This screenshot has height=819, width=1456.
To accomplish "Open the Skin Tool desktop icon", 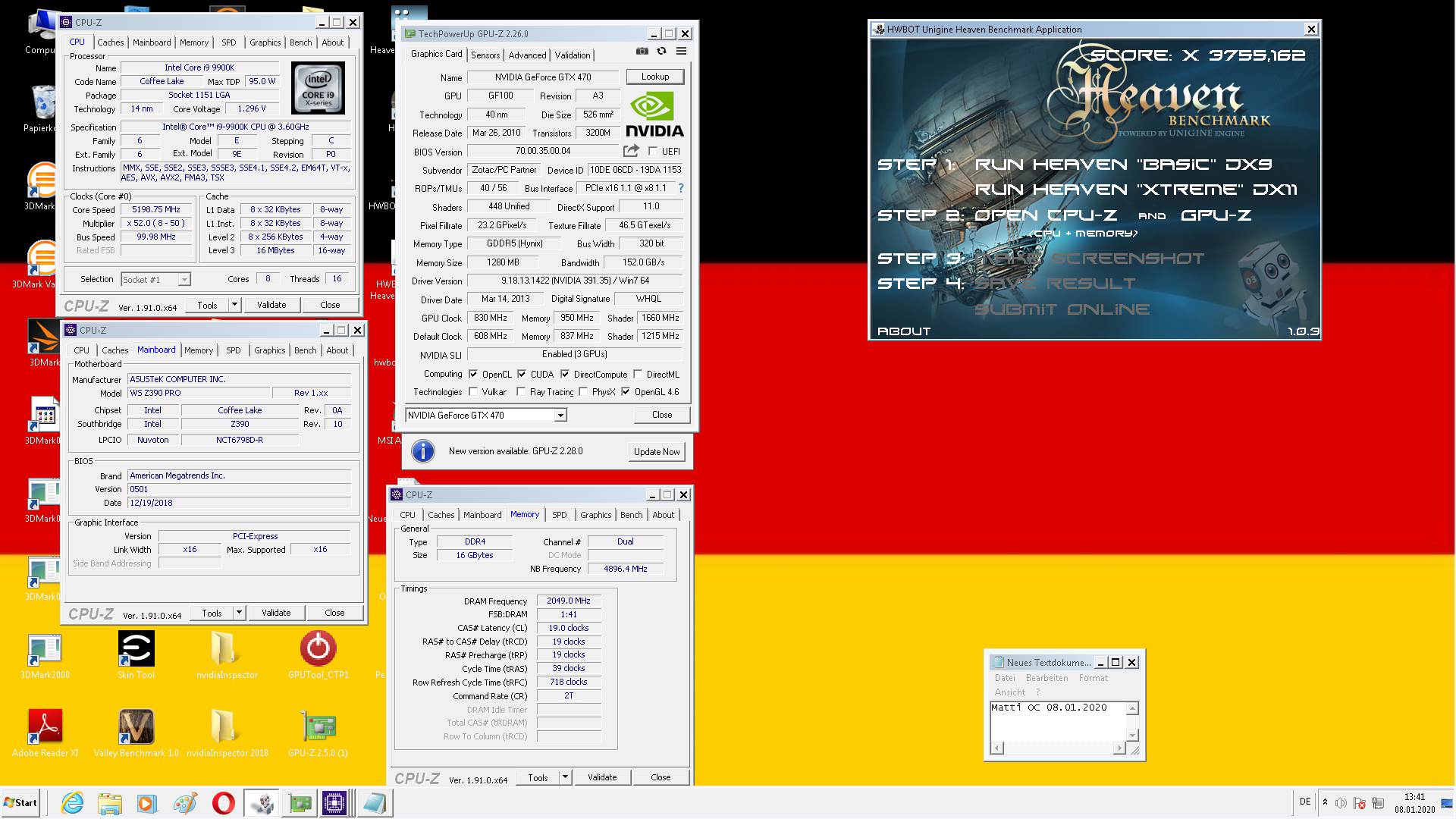I will click(136, 655).
